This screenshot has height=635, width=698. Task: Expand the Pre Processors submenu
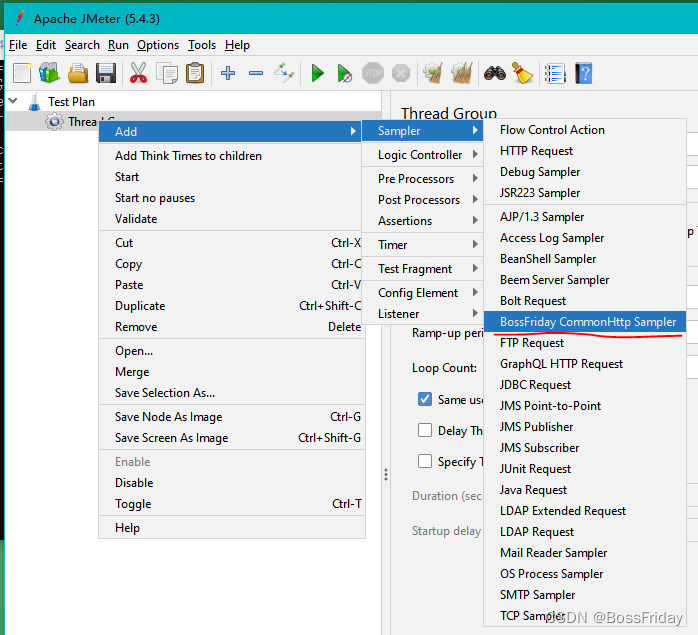pyautogui.click(x=422, y=179)
